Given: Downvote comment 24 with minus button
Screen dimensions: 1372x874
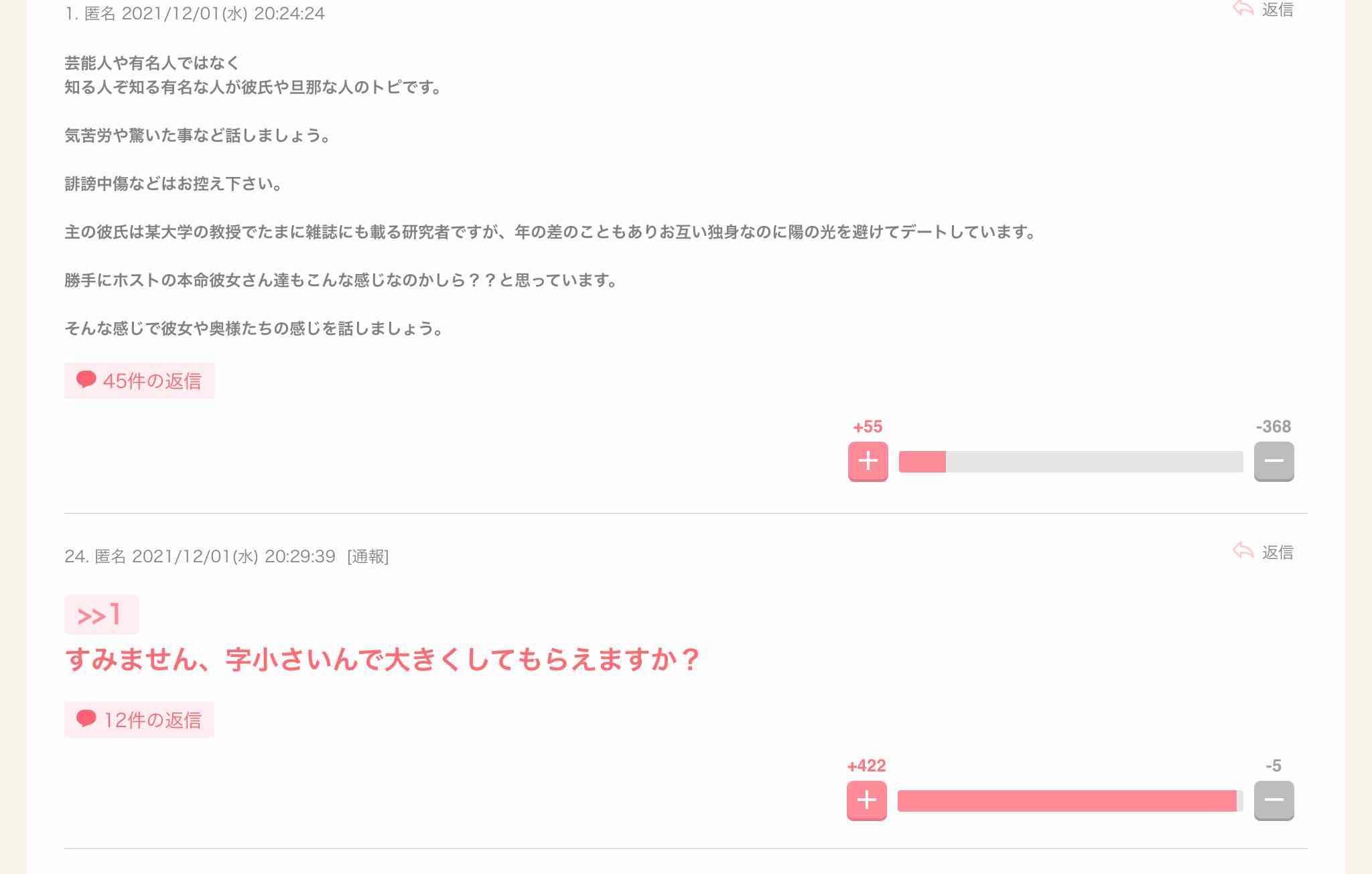Looking at the screenshot, I should pyautogui.click(x=1274, y=800).
